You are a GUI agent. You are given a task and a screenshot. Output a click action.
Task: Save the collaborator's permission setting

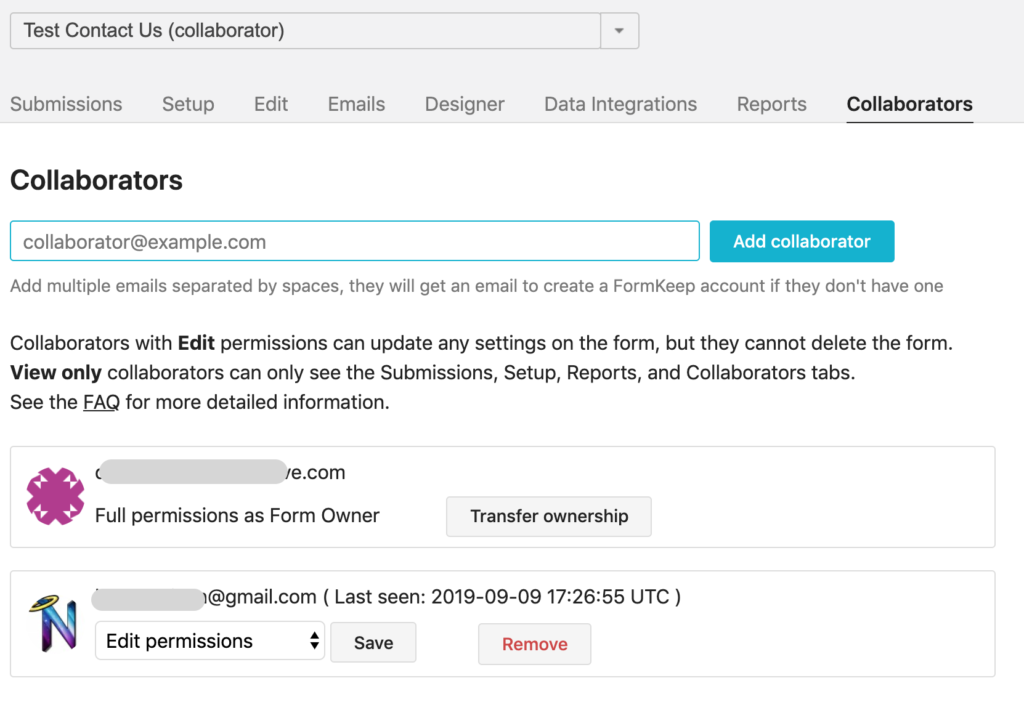click(373, 643)
